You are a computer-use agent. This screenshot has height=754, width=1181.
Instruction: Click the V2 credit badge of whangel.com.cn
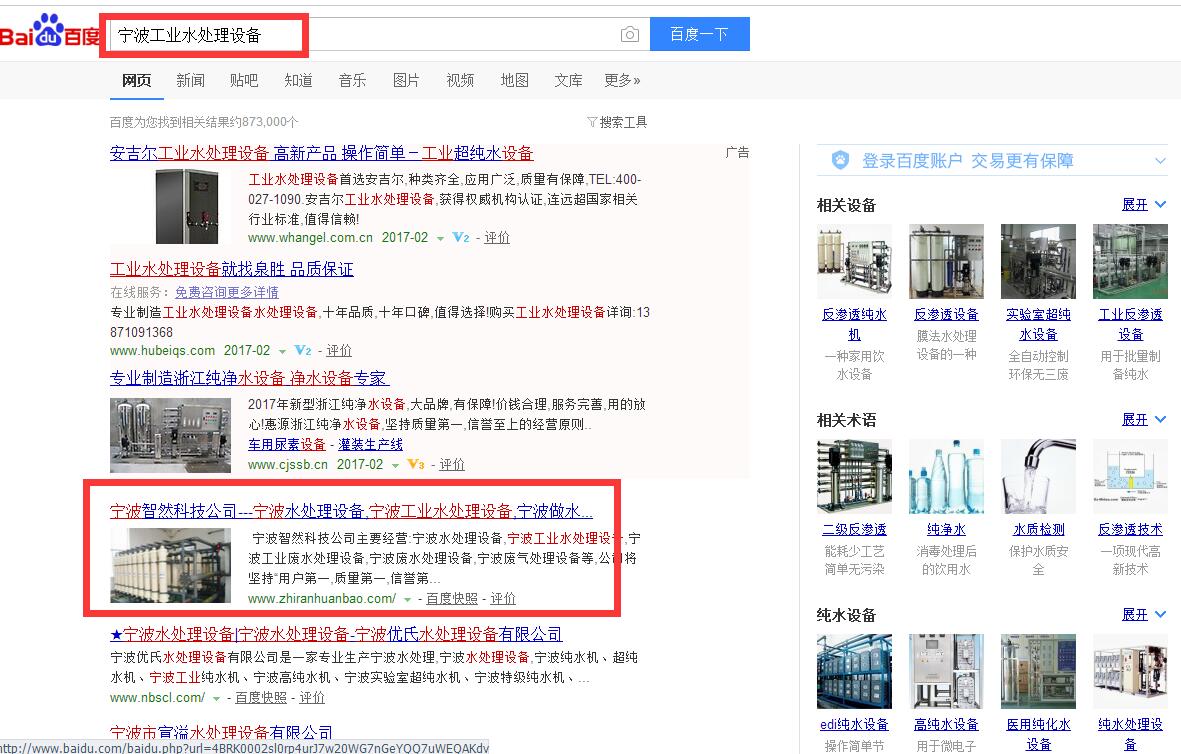pyautogui.click(x=460, y=237)
